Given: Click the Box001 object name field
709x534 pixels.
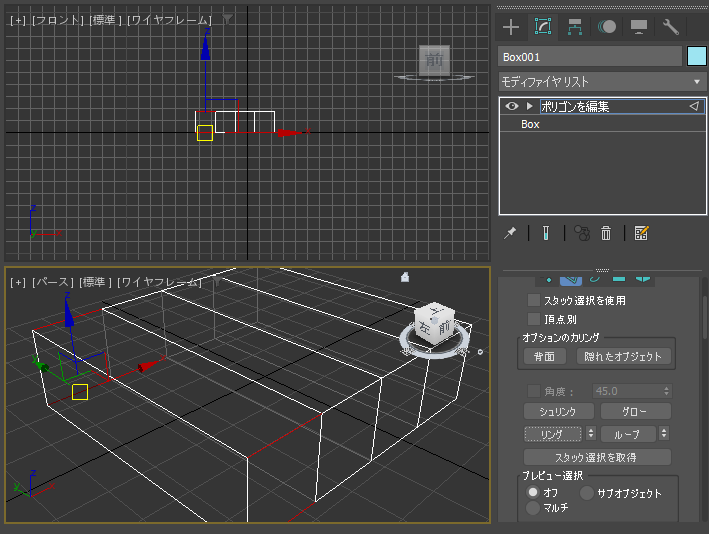Looking at the screenshot, I should click(590, 57).
